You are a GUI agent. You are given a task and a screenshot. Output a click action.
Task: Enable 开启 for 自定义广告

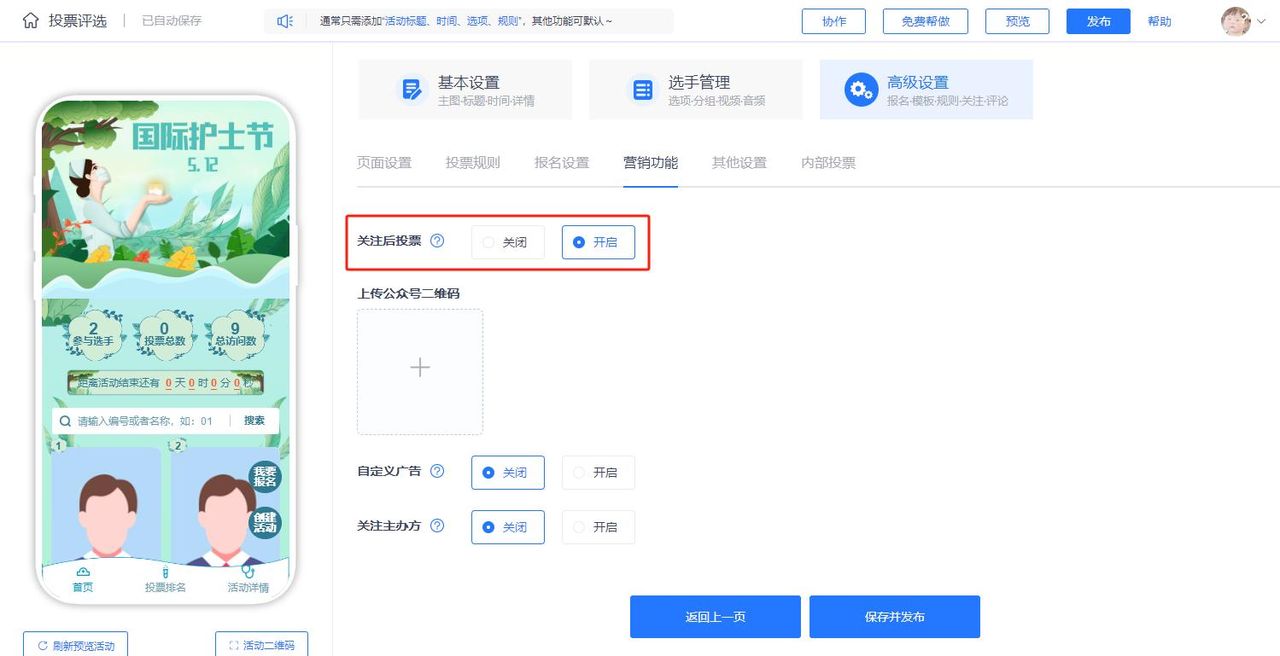[x=598, y=472]
